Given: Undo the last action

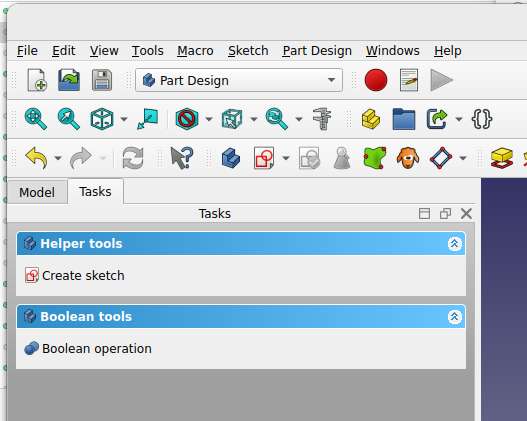Looking at the screenshot, I should pos(36,157).
